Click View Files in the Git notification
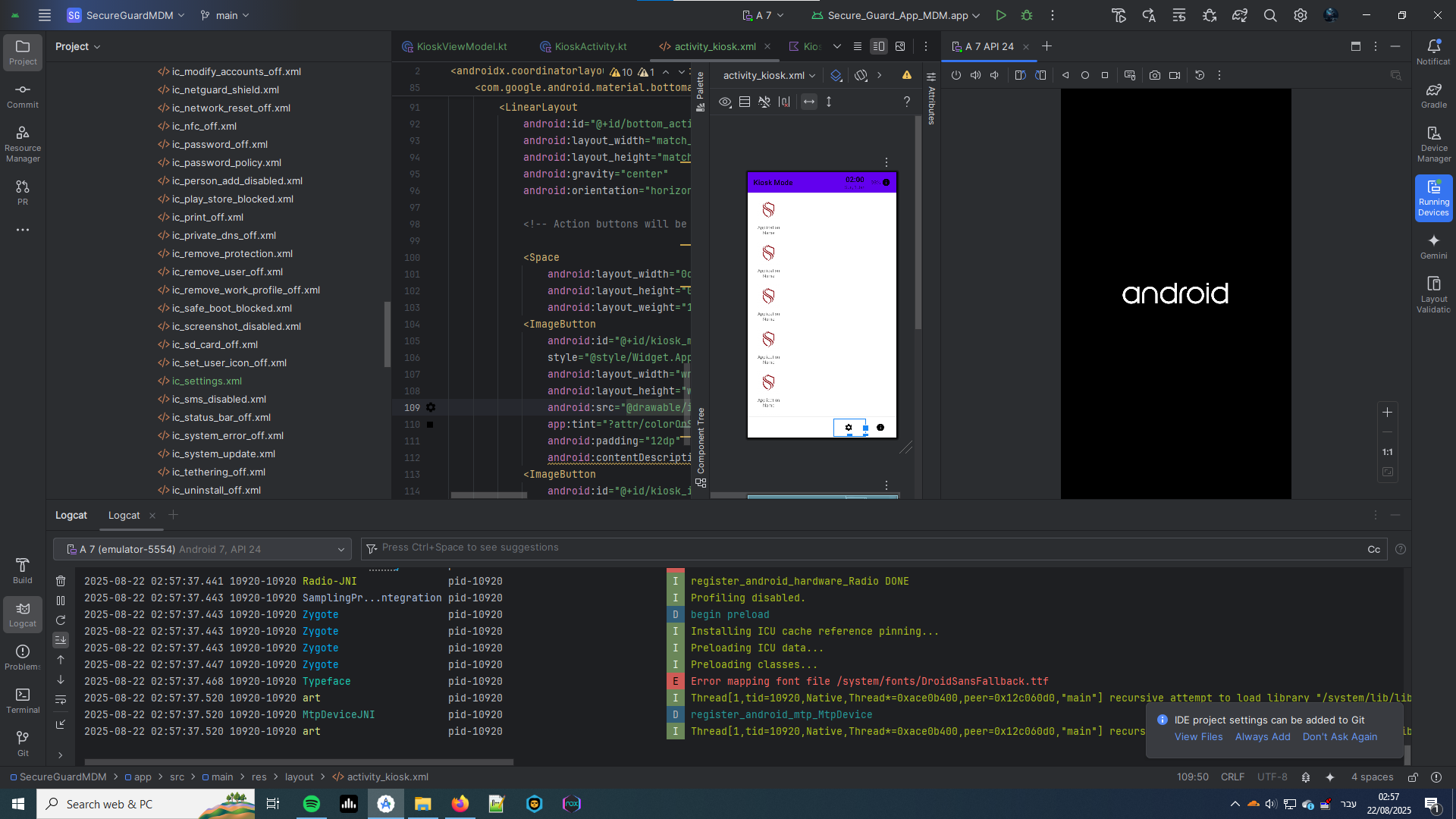 1198,736
